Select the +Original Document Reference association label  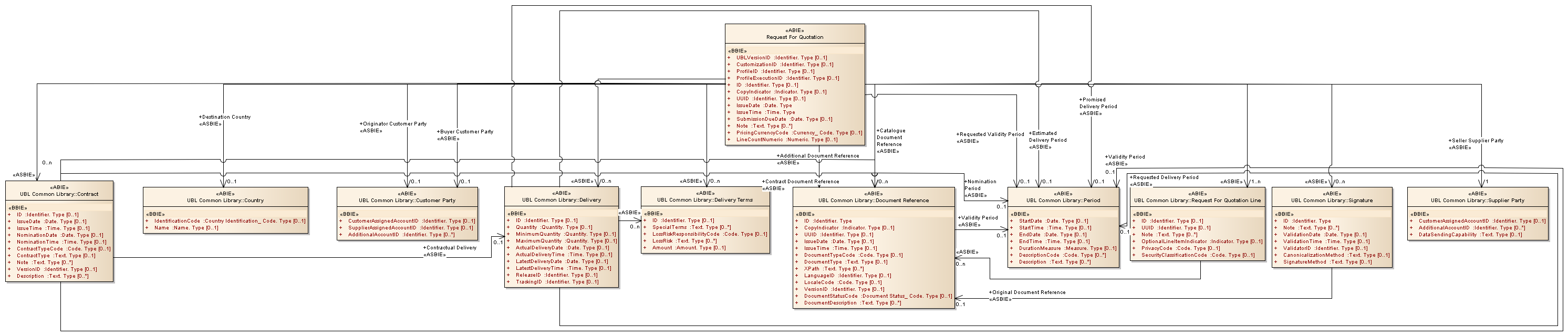coord(1027,292)
